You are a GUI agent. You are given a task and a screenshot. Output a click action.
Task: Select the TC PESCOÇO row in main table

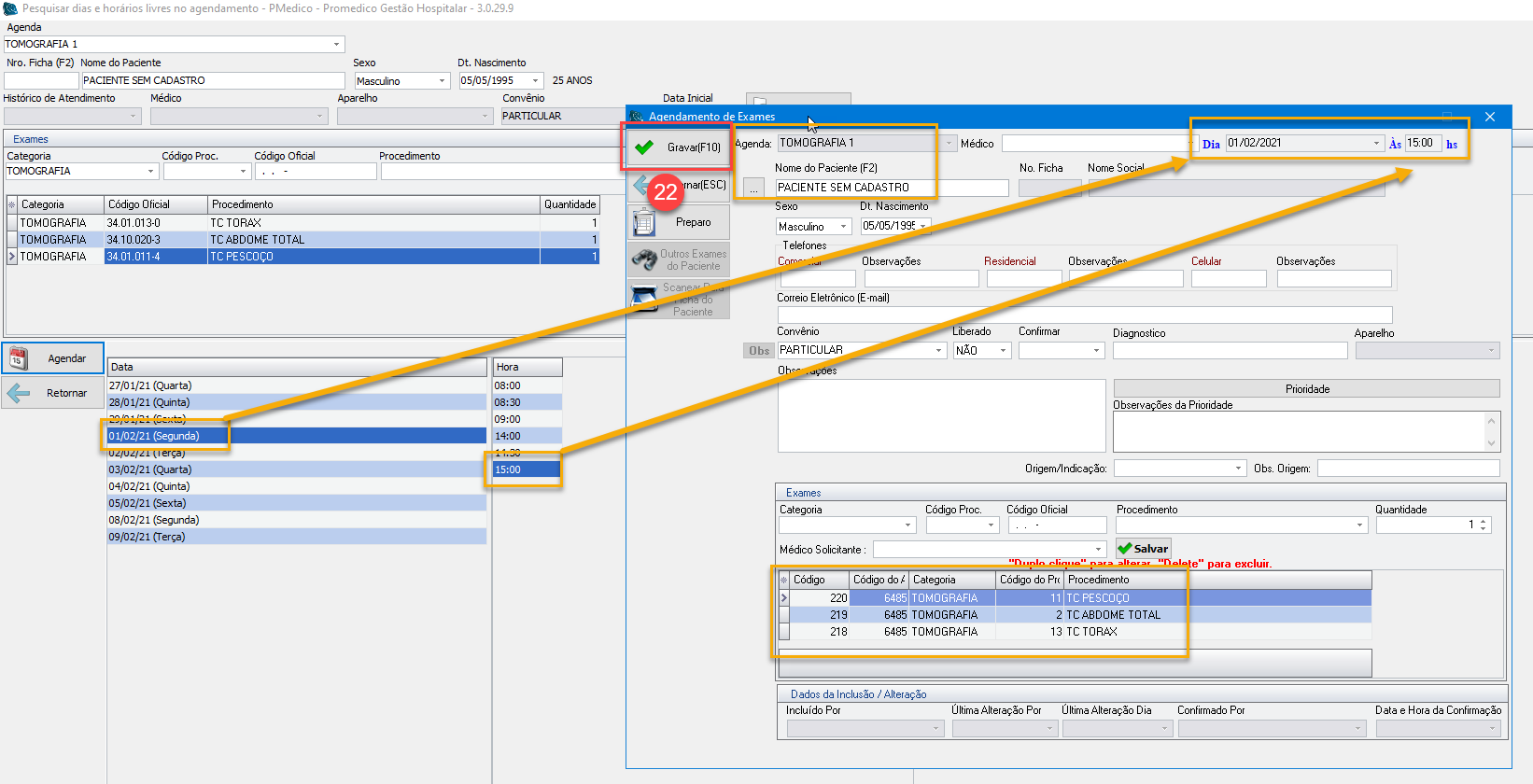302,257
